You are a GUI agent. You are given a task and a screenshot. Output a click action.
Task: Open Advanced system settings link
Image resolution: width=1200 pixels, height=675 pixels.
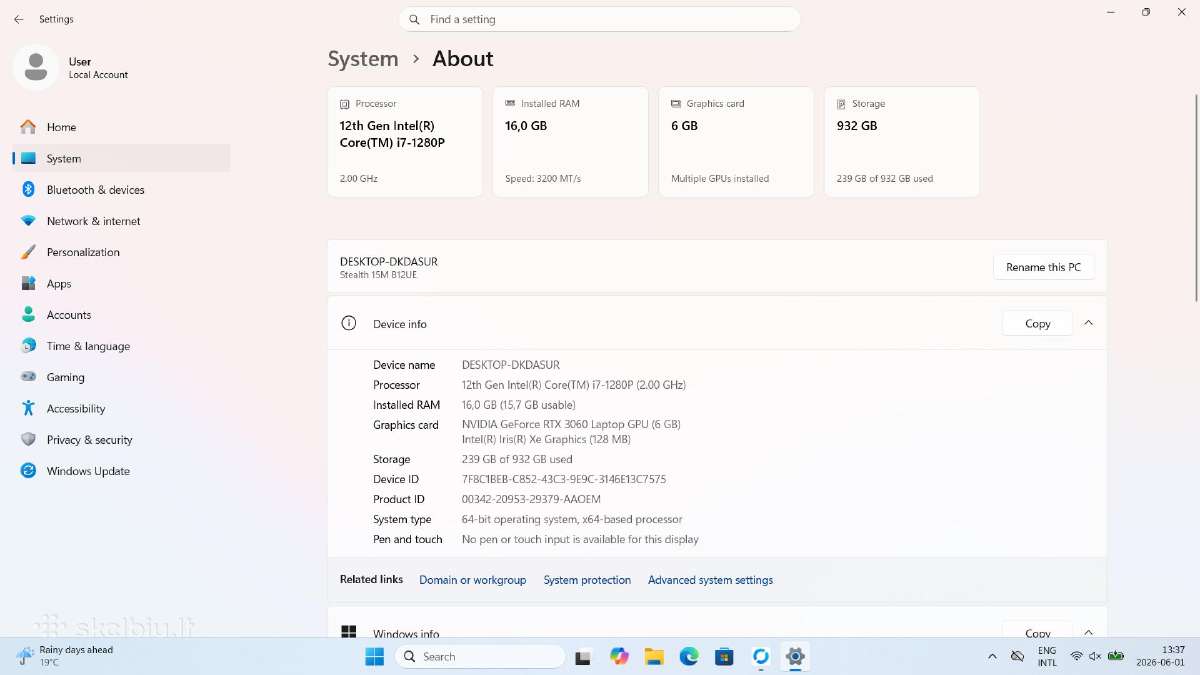coord(710,580)
